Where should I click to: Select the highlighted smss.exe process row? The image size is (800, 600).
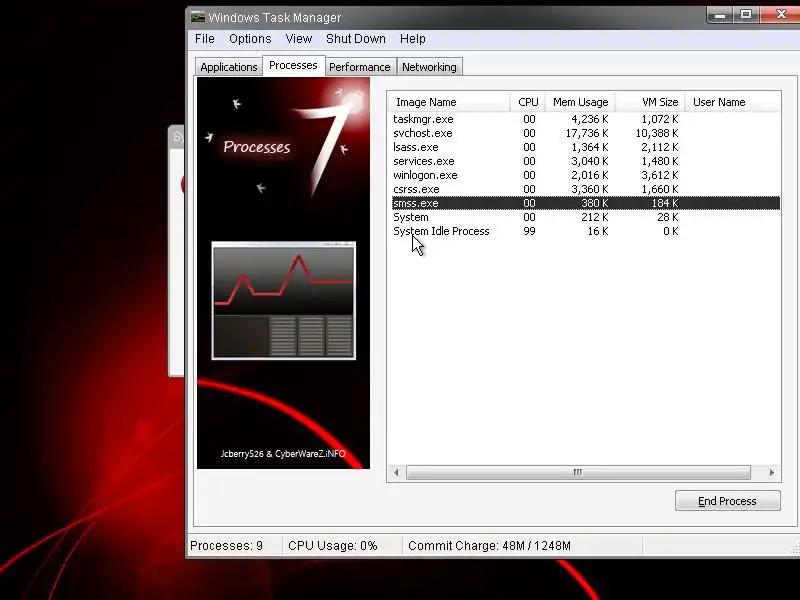(586, 203)
